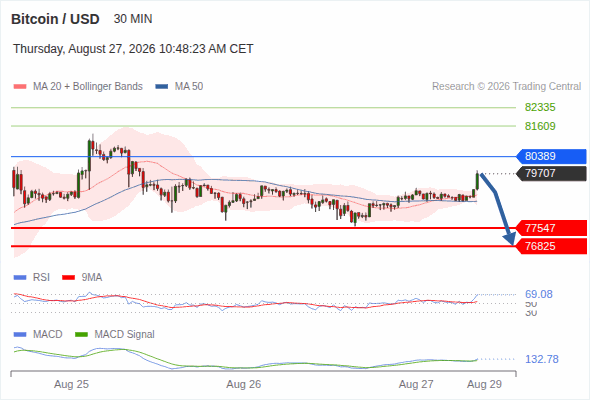Click the Aug 25 date axis label
Screen dimensions: 590x400
(x=71, y=384)
